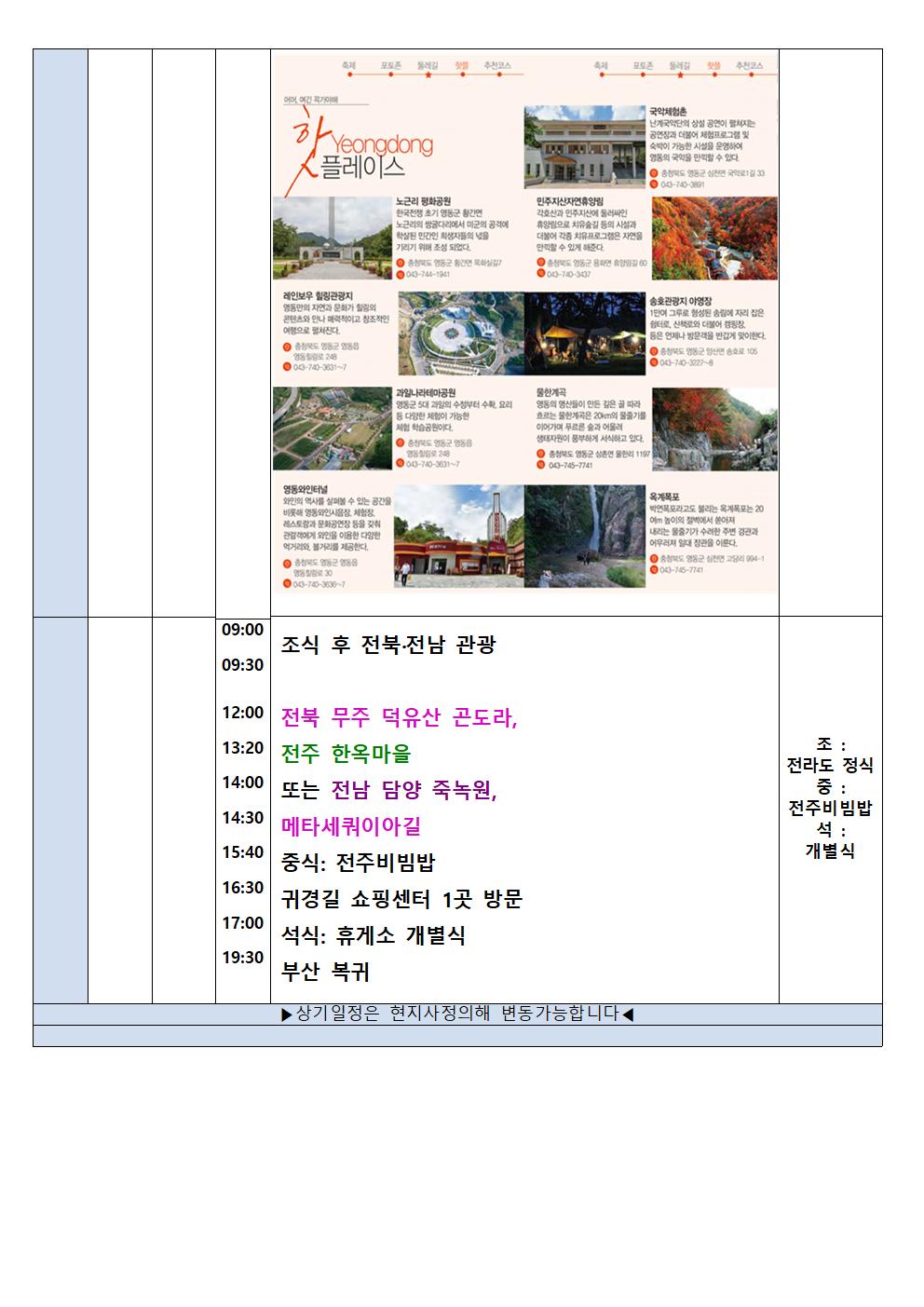Click the green 전주 한옥마을 text

tap(346, 754)
